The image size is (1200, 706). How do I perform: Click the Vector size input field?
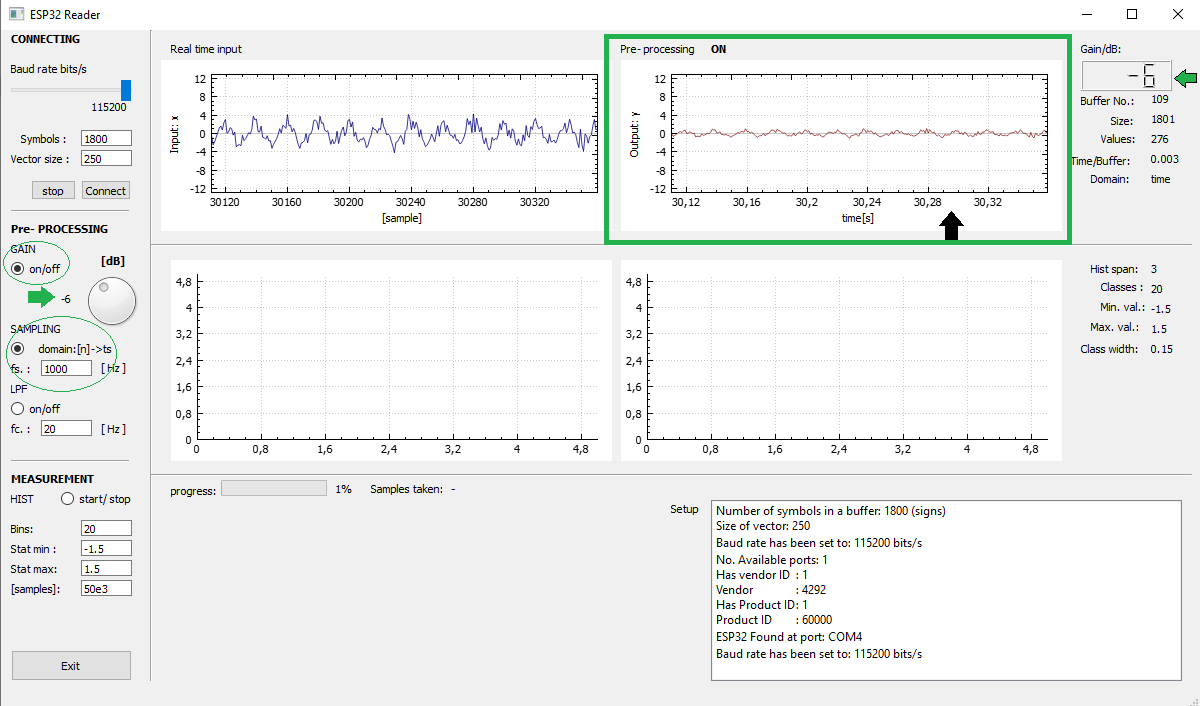(x=107, y=159)
